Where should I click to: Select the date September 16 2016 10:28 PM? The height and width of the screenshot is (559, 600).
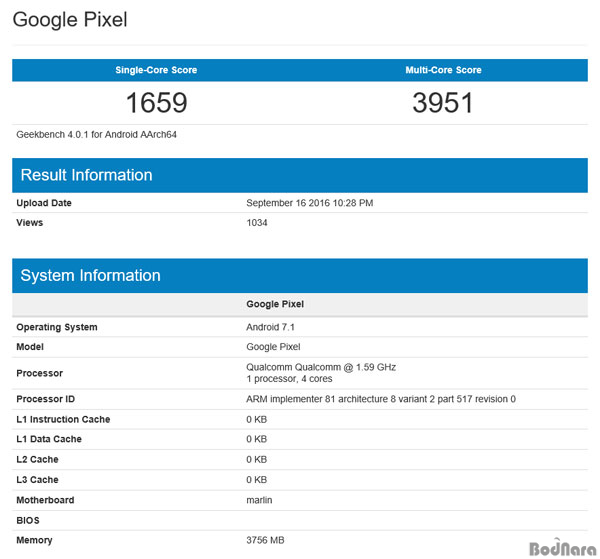click(310, 203)
